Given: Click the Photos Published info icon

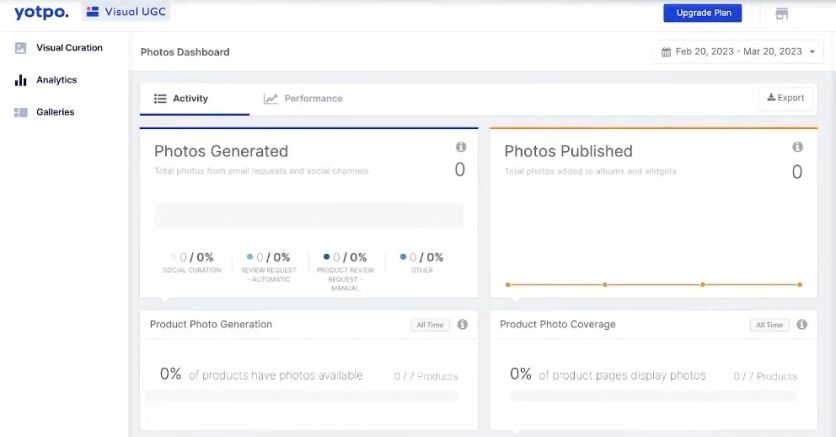Looking at the screenshot, I should 797,147.
